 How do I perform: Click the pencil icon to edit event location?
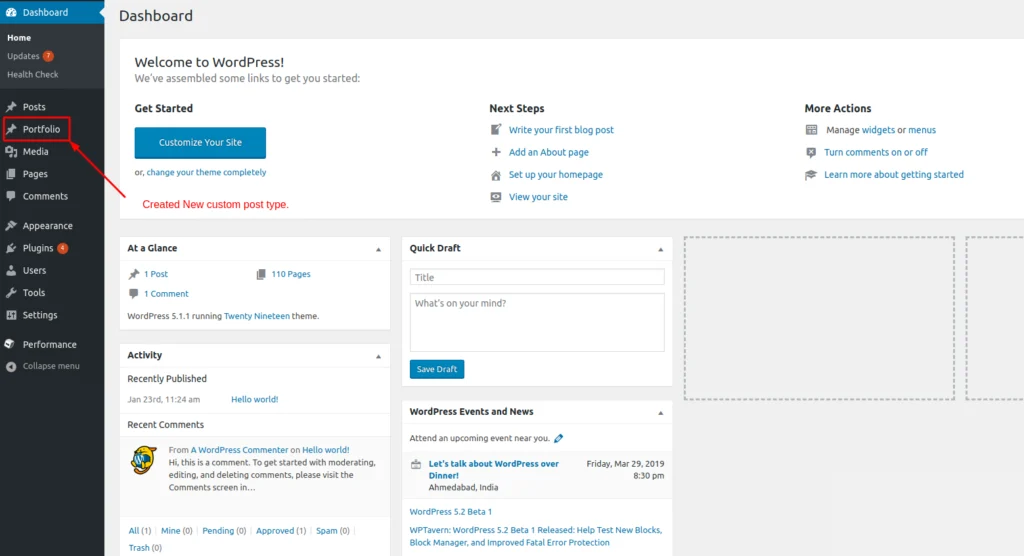558,438
